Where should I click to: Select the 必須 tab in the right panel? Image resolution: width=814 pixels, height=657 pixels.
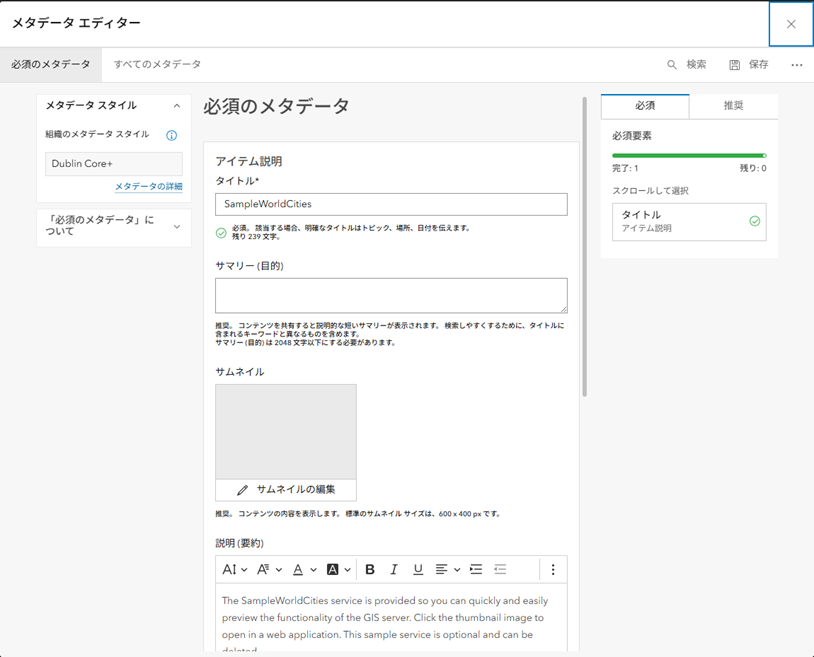pos(645,106)
